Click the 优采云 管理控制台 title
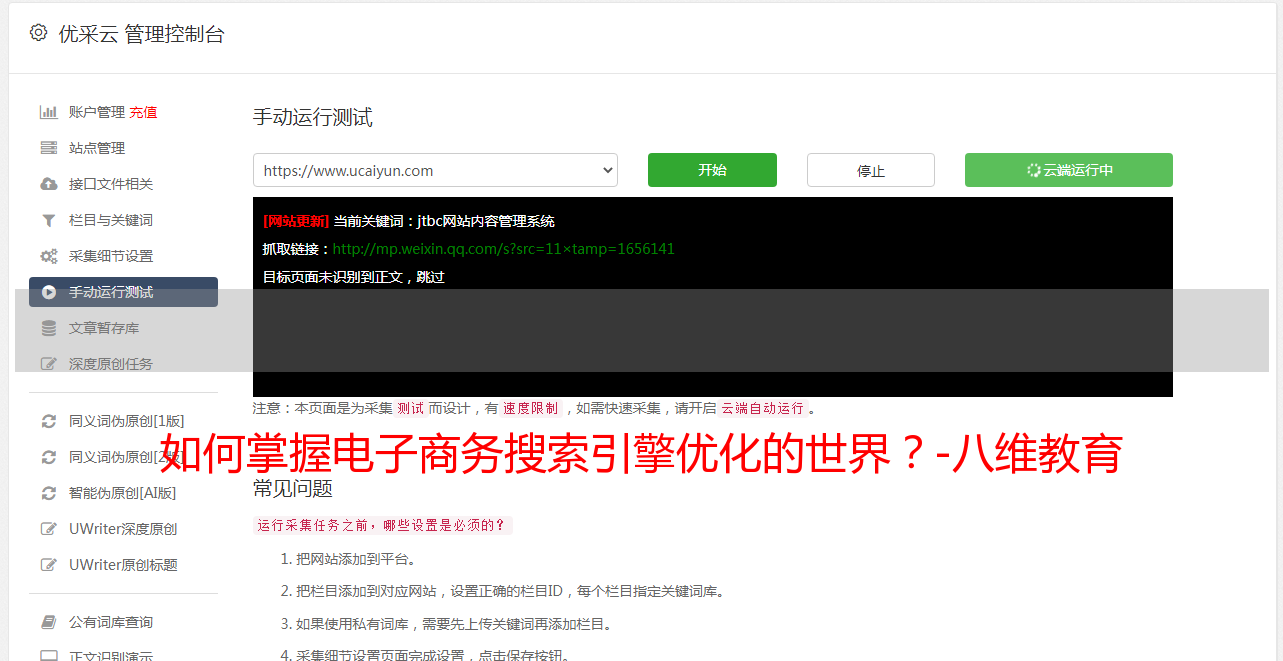1283x661 pixels. tap(141, 34)
